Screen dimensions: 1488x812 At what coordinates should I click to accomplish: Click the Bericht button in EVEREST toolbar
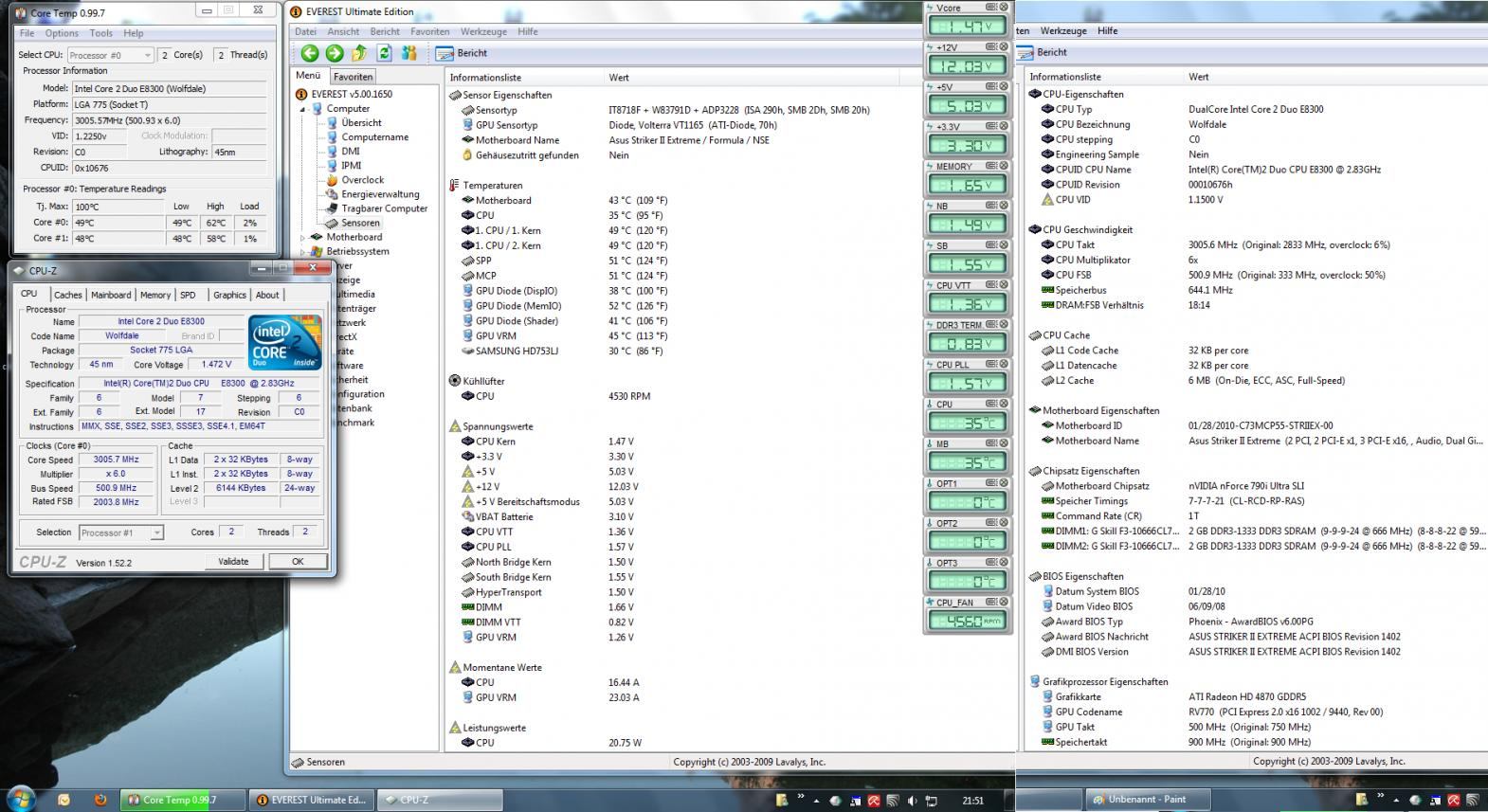pyautogui.click(x=463, y=54)
